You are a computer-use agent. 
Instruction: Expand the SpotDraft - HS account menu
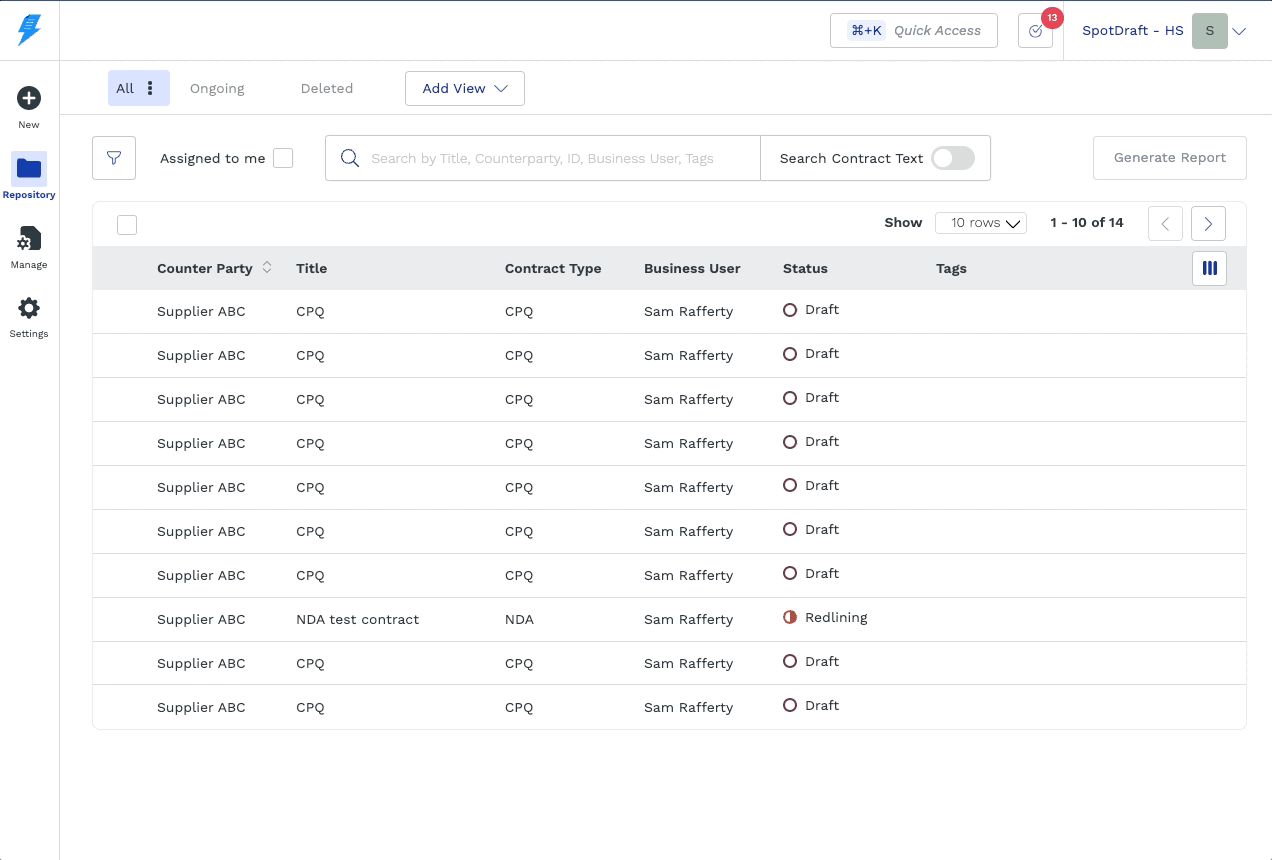1238,31
